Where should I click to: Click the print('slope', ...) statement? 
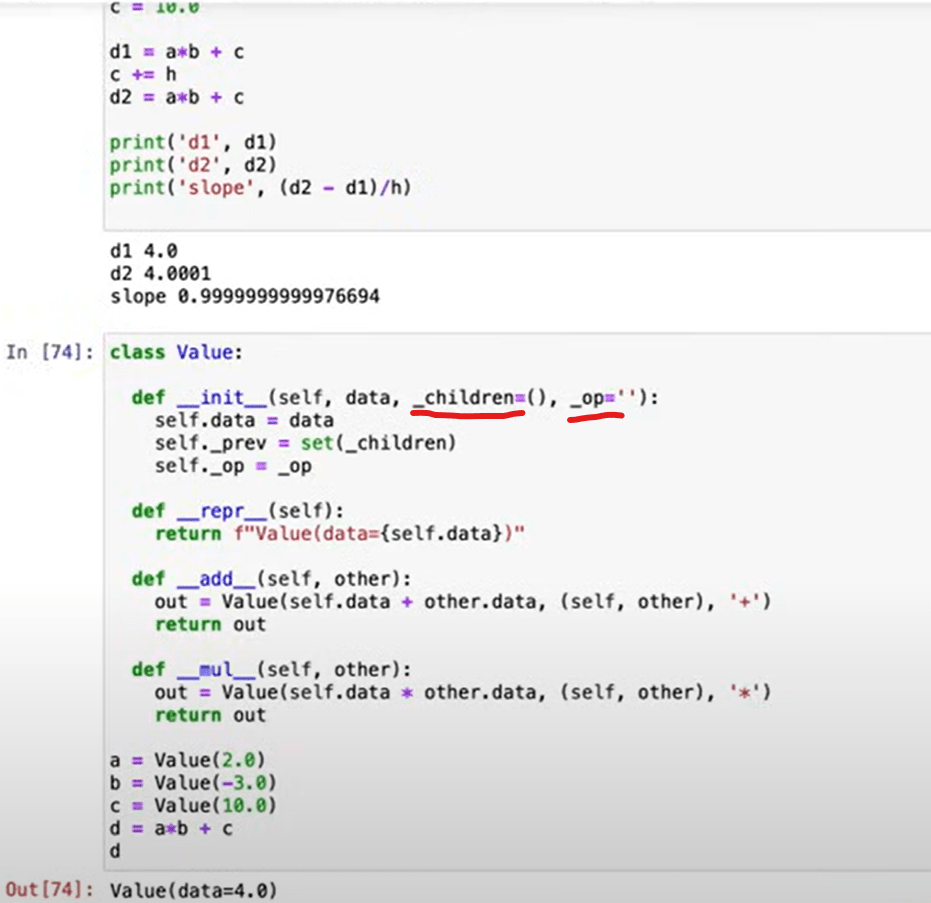[260, 188]
